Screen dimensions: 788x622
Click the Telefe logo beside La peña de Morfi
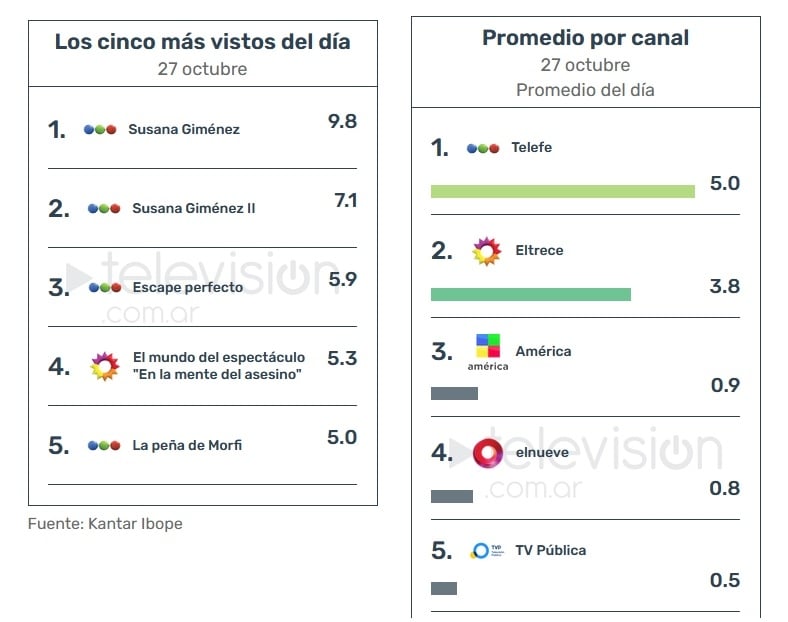[104, 446]
